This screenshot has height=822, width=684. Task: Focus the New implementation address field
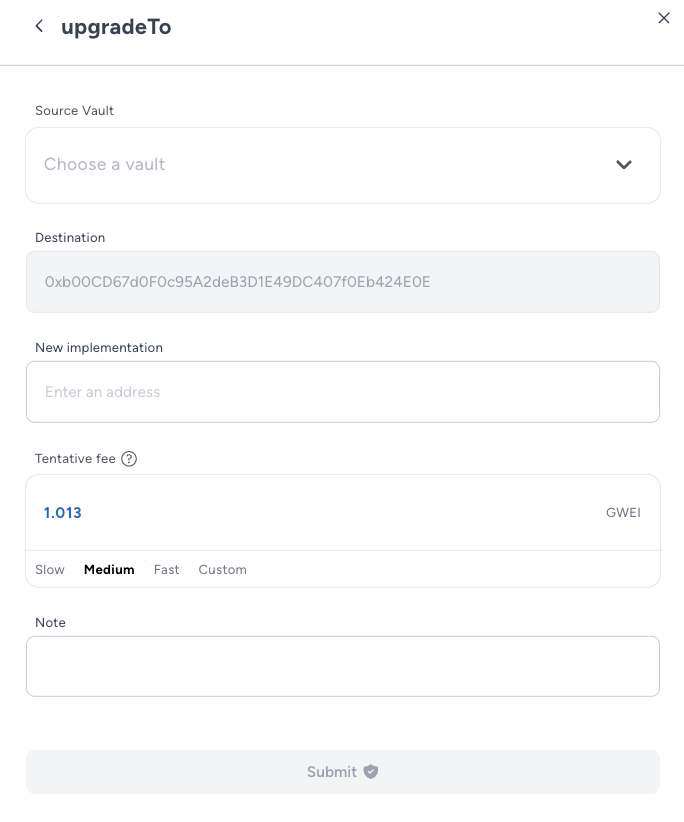343,392
